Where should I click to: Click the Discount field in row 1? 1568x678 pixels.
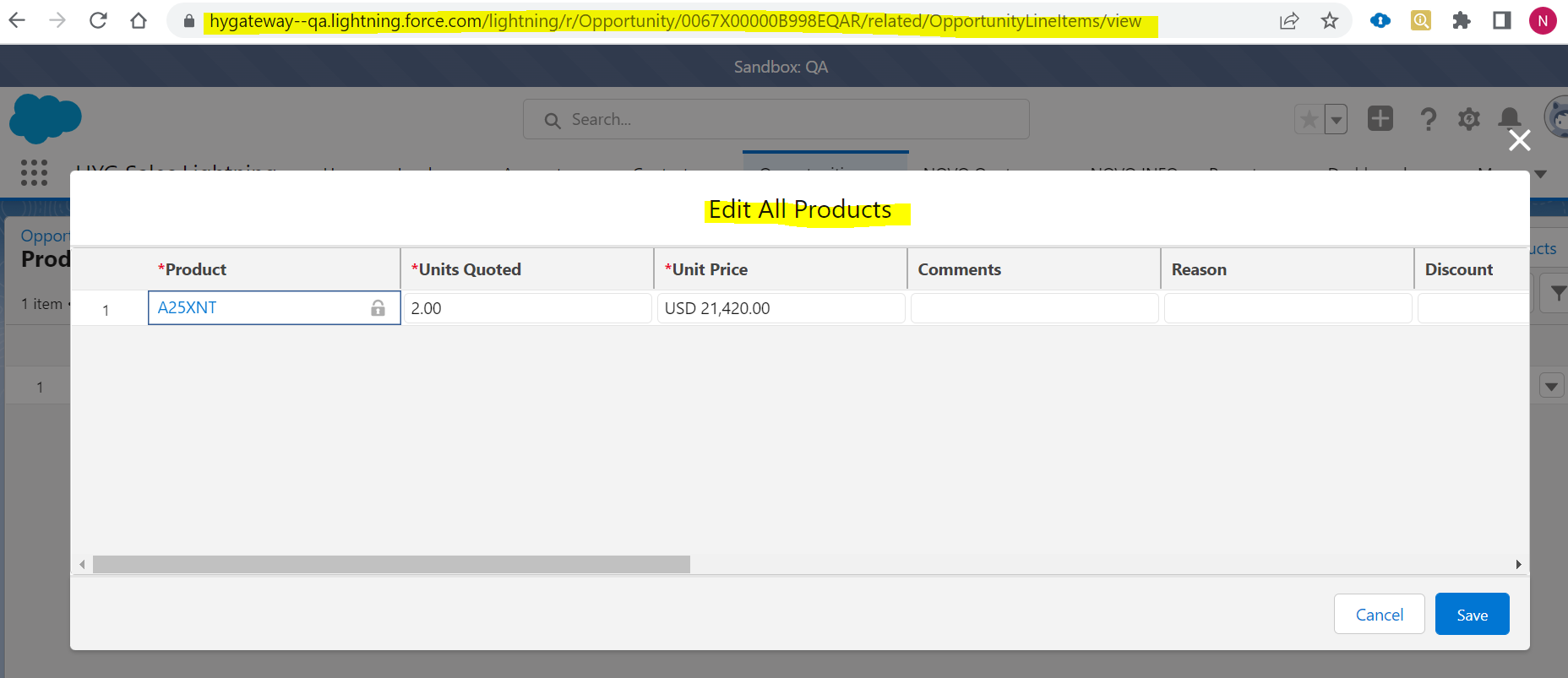click(1473, 308)
